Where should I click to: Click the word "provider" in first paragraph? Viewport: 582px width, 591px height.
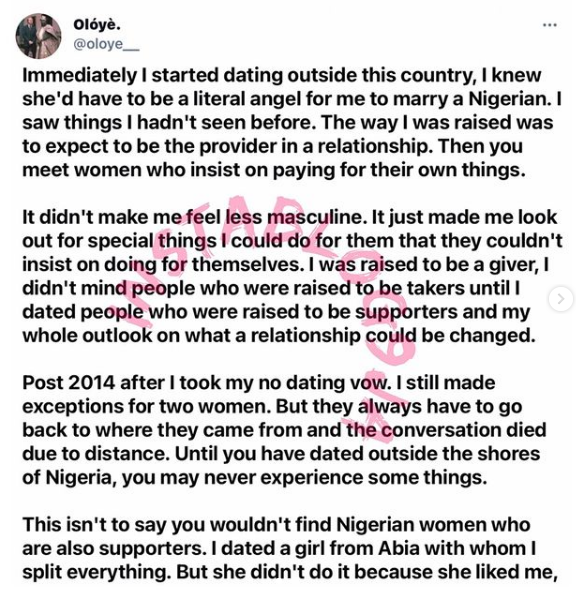[245, 147]
